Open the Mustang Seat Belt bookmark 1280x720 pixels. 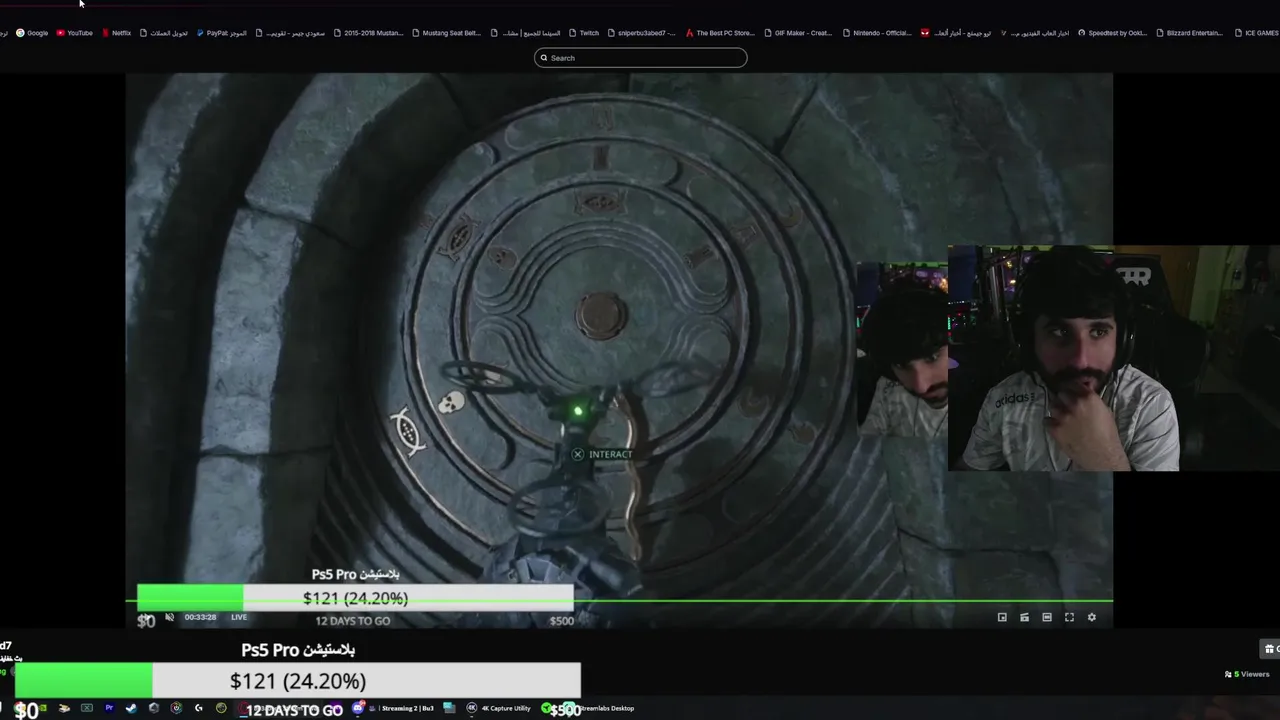click(446, 33)
